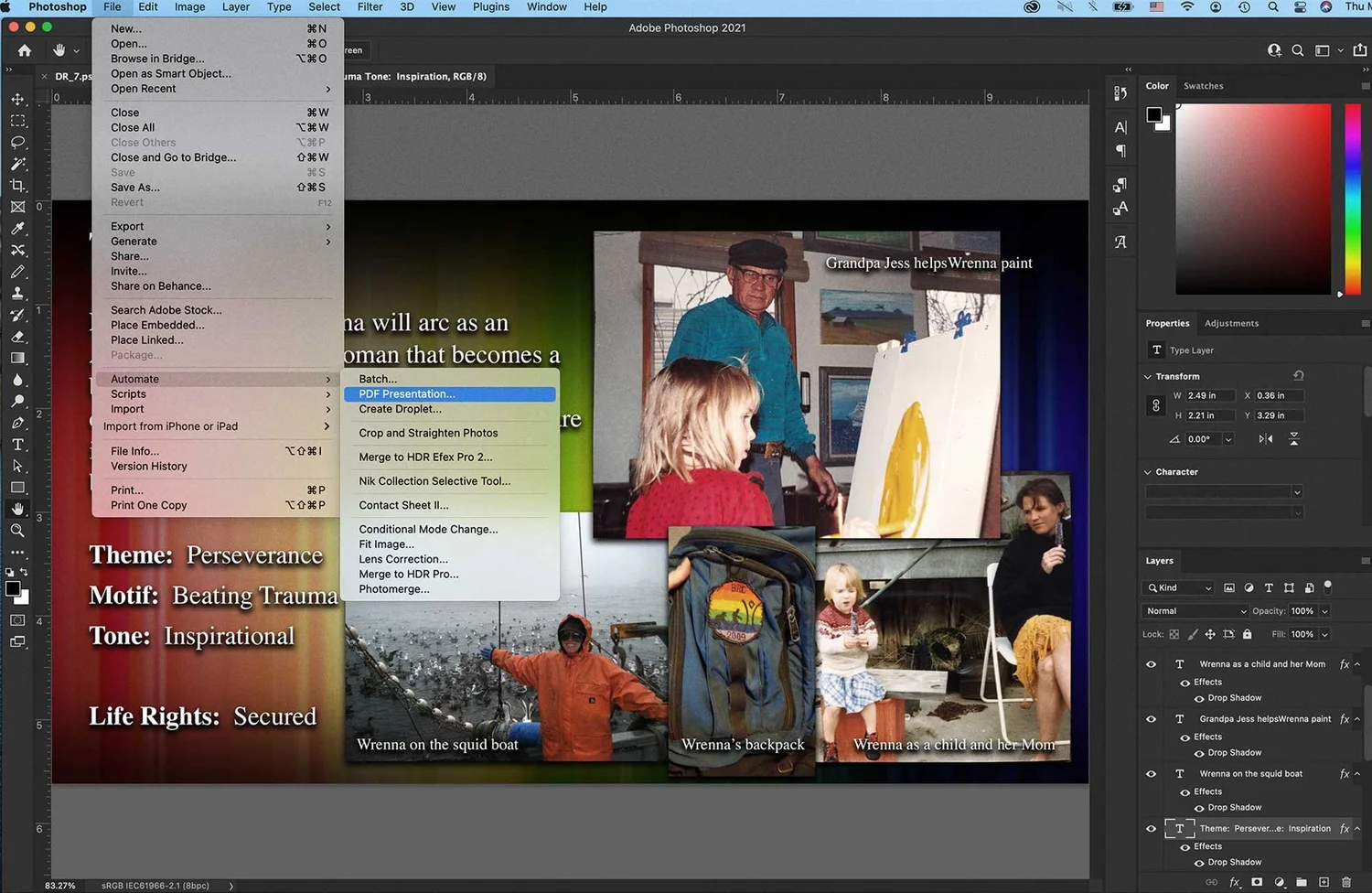Viewport: 1372px width, 893px height.
Task: Select the Crop tool
Action: pos(17,186)
